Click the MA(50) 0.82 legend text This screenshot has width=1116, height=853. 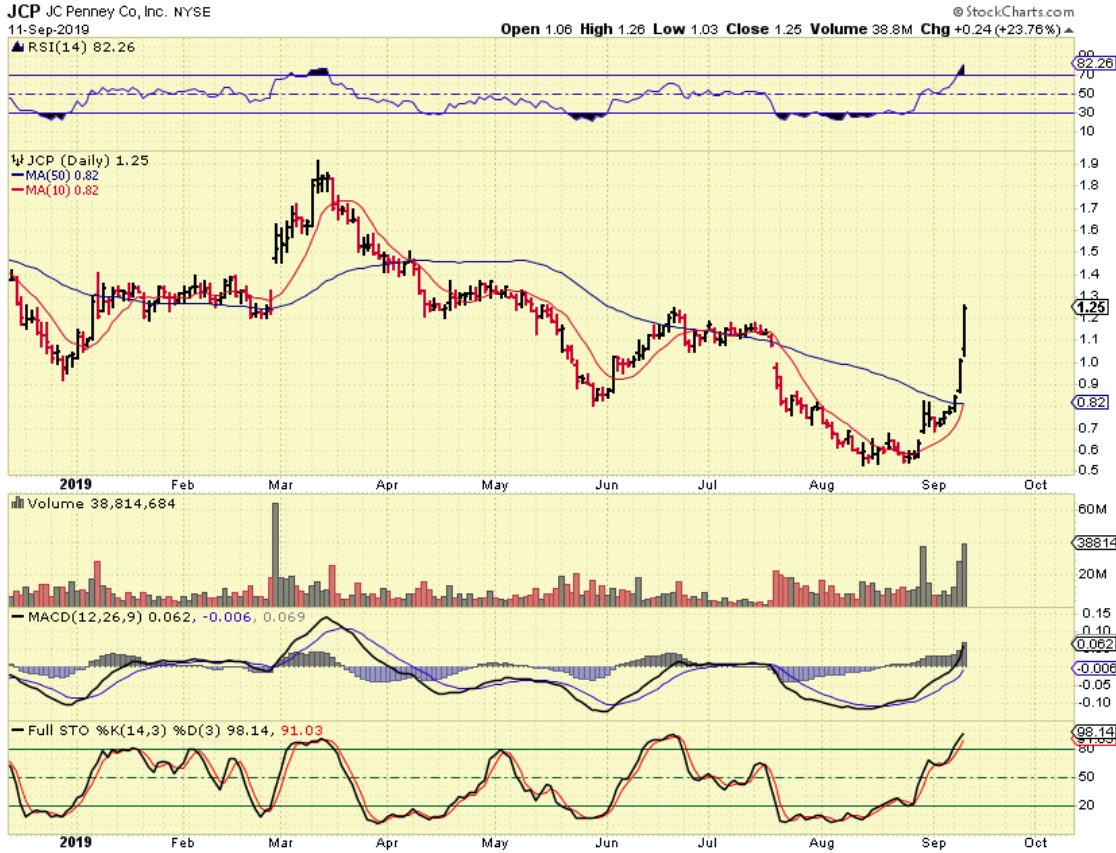coord(62,175)
